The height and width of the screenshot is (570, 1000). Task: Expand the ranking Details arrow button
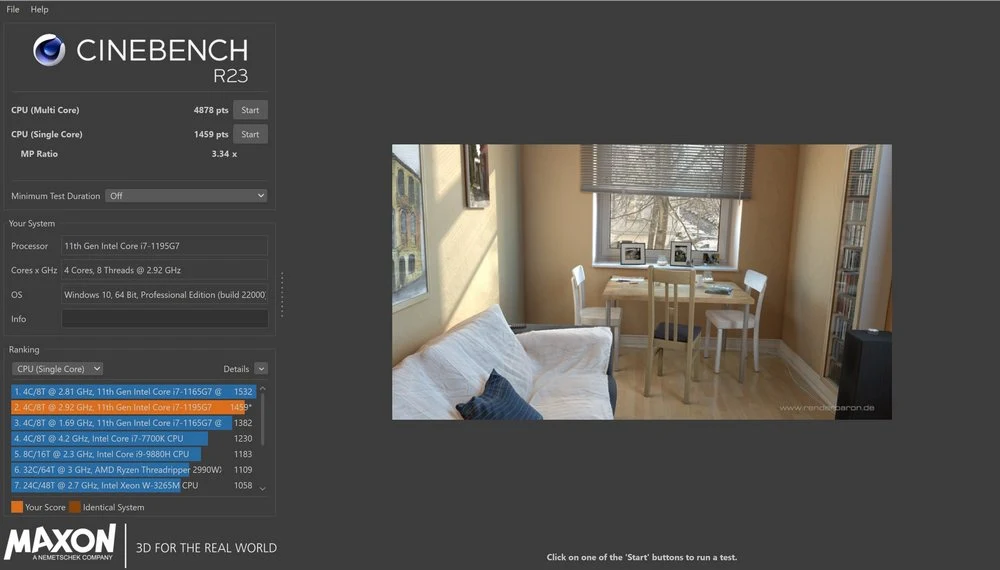pyautogui.click(x=261, y=369)
